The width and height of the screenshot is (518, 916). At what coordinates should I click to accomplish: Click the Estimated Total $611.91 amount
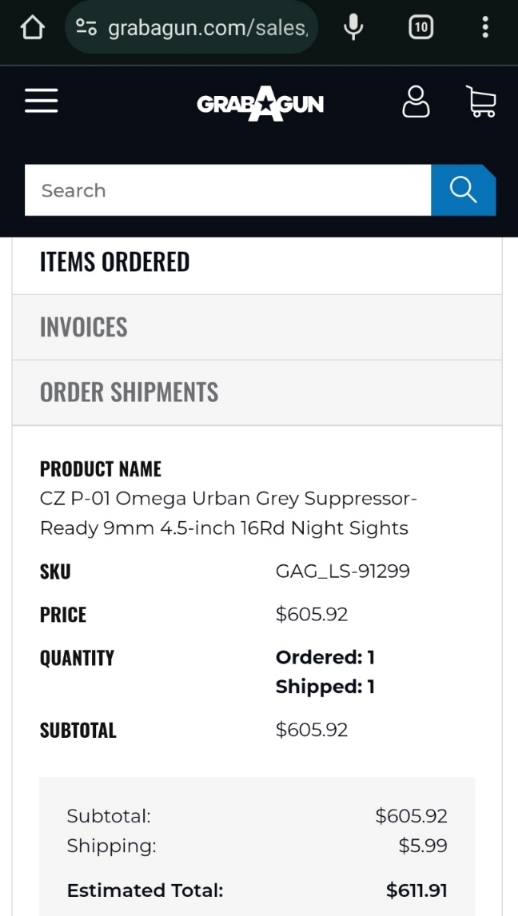click(x=417, y=890)
